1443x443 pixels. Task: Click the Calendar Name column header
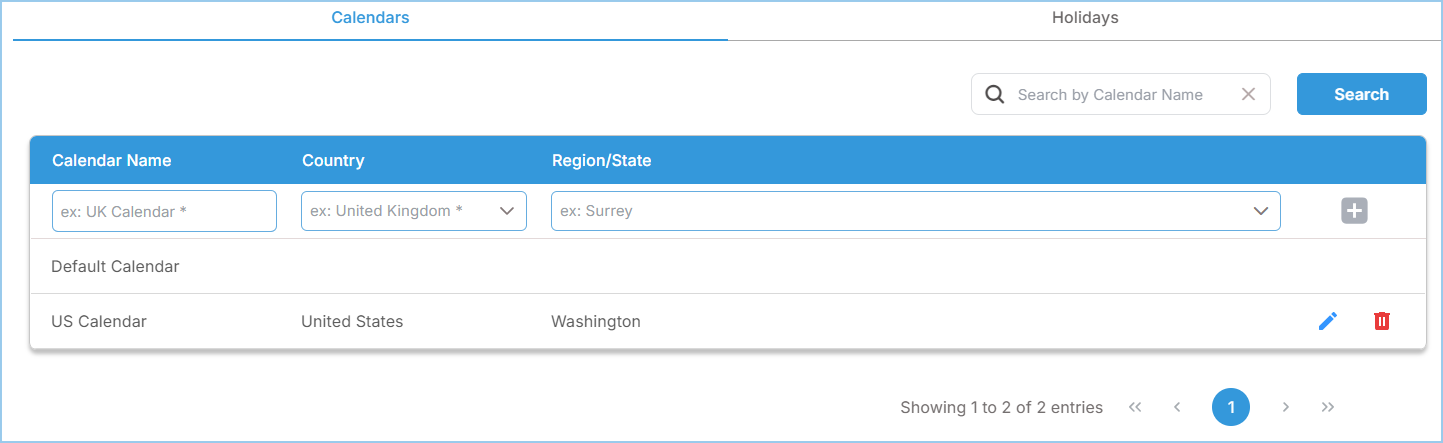111,160
